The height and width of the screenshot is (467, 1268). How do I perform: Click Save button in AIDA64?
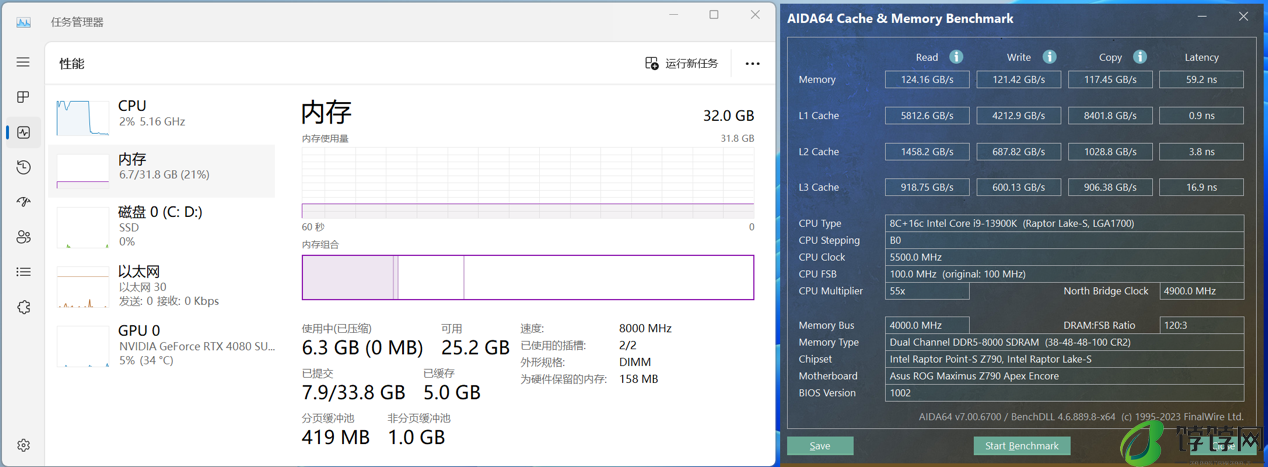[x=820, y=446]
